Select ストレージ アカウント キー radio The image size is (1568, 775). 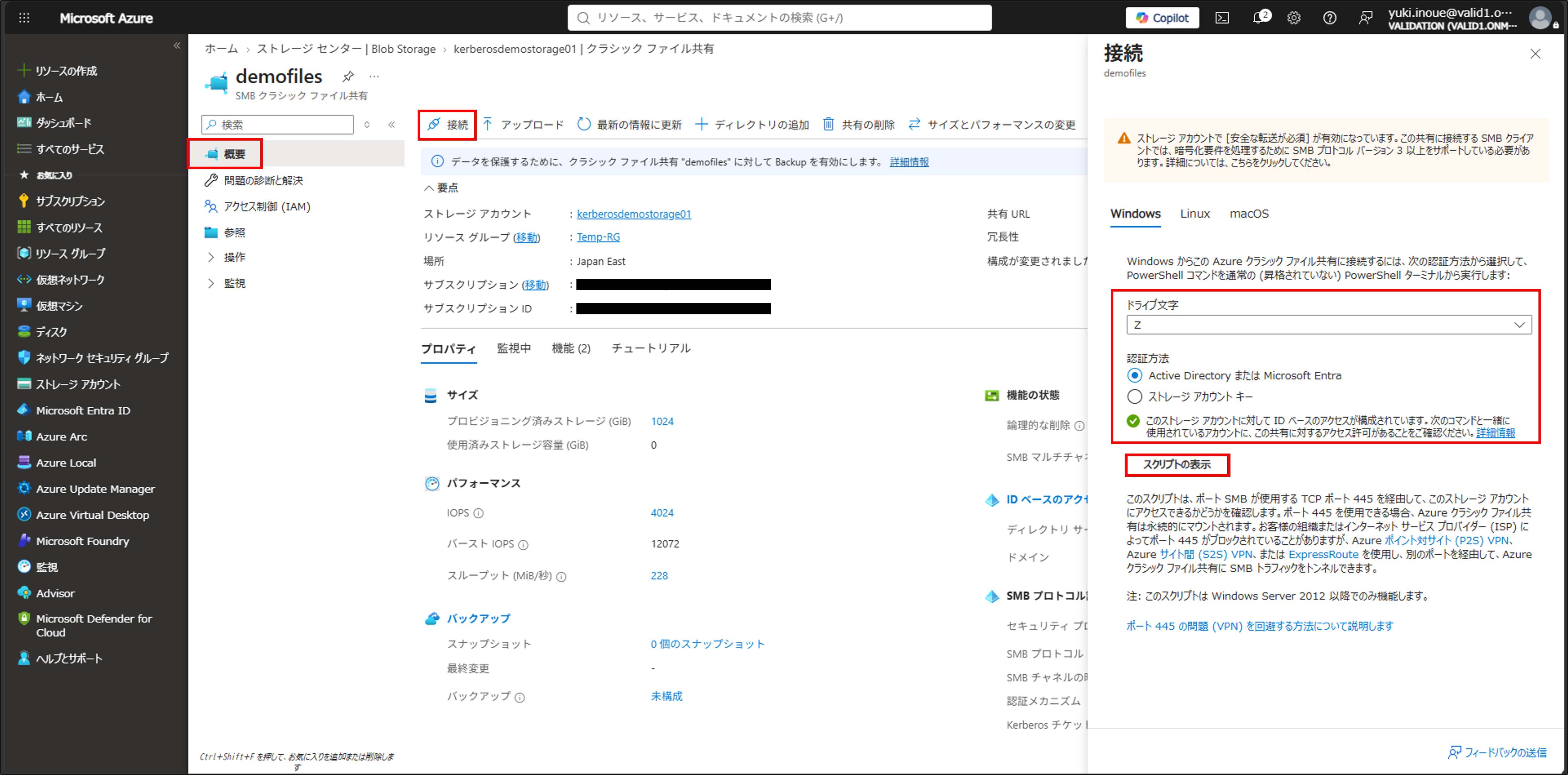click(1135, 396)
